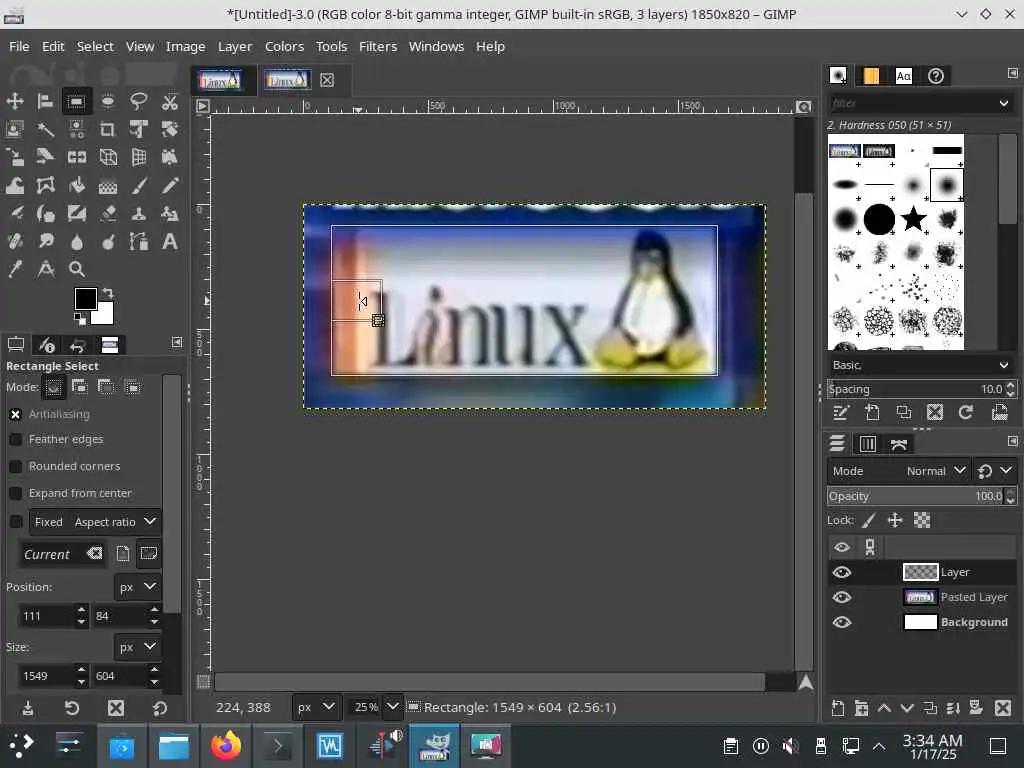This screenshot has width=1024, height=768.
Task: Launch Firefox from the taskbar
Action: (x=226, y=746)
